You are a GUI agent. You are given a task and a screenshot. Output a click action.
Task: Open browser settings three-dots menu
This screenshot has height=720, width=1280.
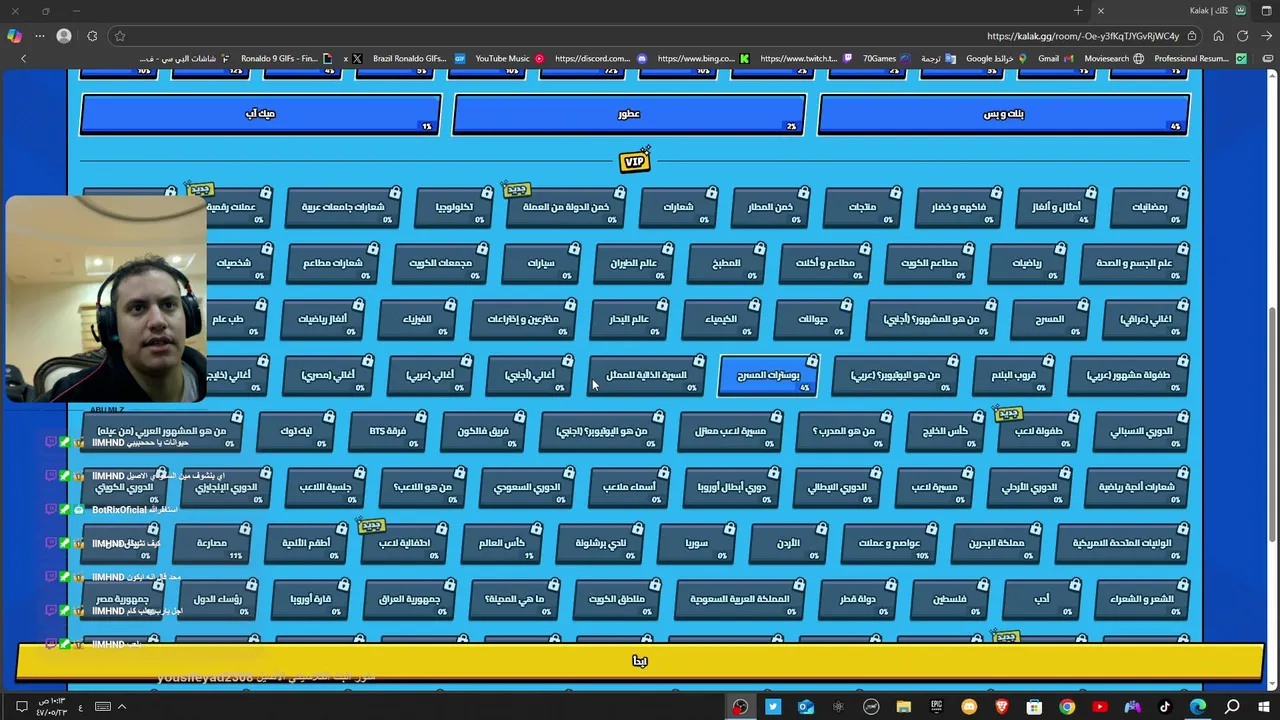(x=40, y=36)
